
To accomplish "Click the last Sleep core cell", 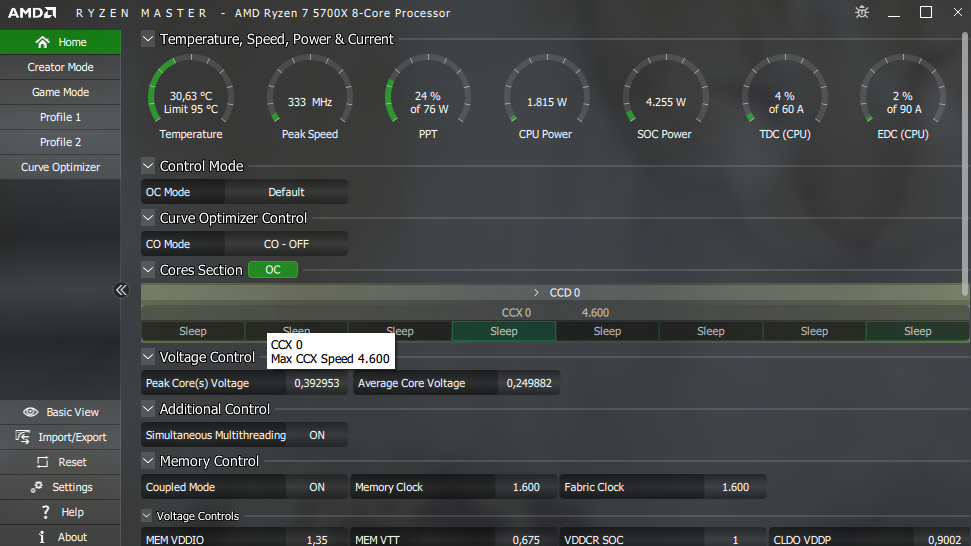I will point(917,331).
